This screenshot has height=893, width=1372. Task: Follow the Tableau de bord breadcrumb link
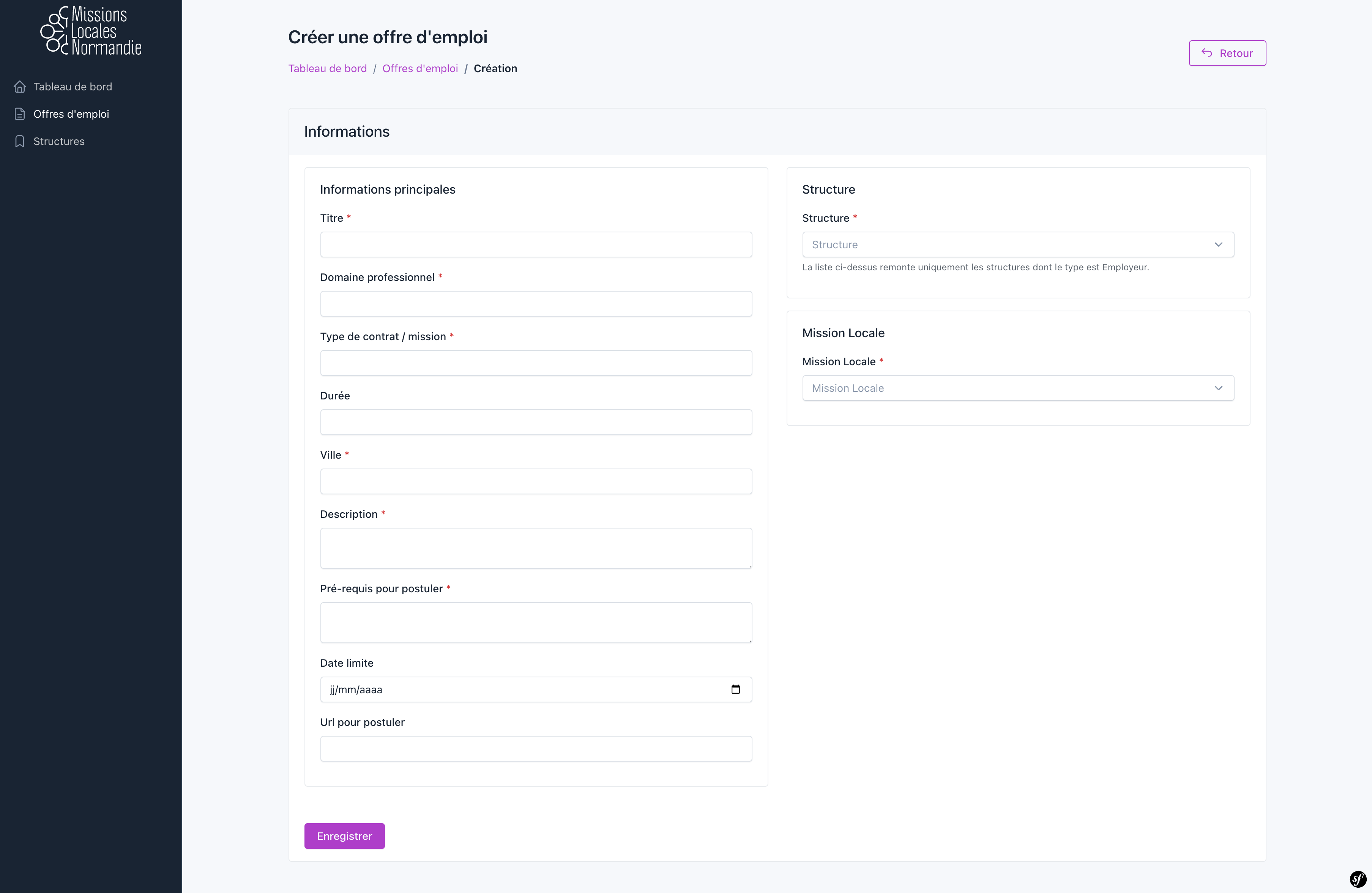pos(328,69)
